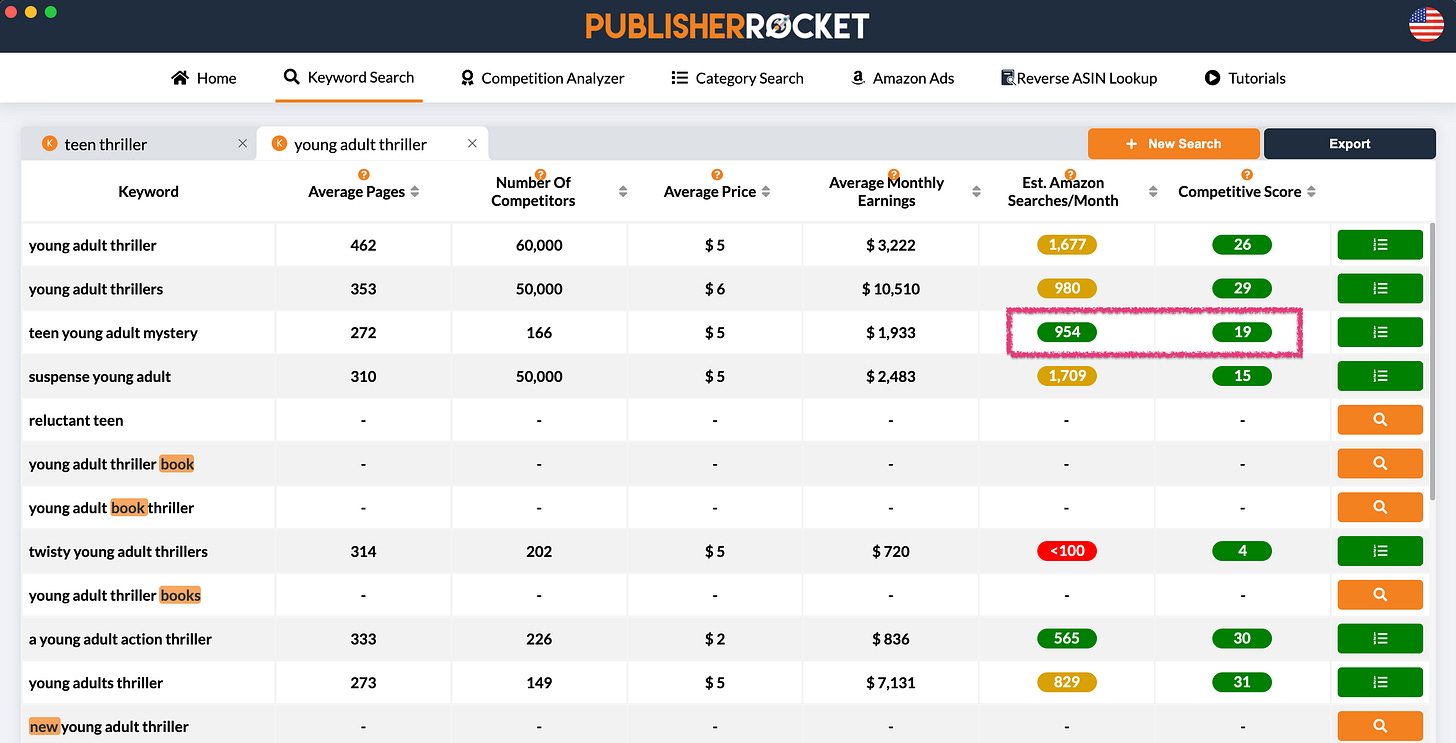The image size is (1456, 743).
Task: Open competitors list for suspense young adult
Action: pos(1380,376)
